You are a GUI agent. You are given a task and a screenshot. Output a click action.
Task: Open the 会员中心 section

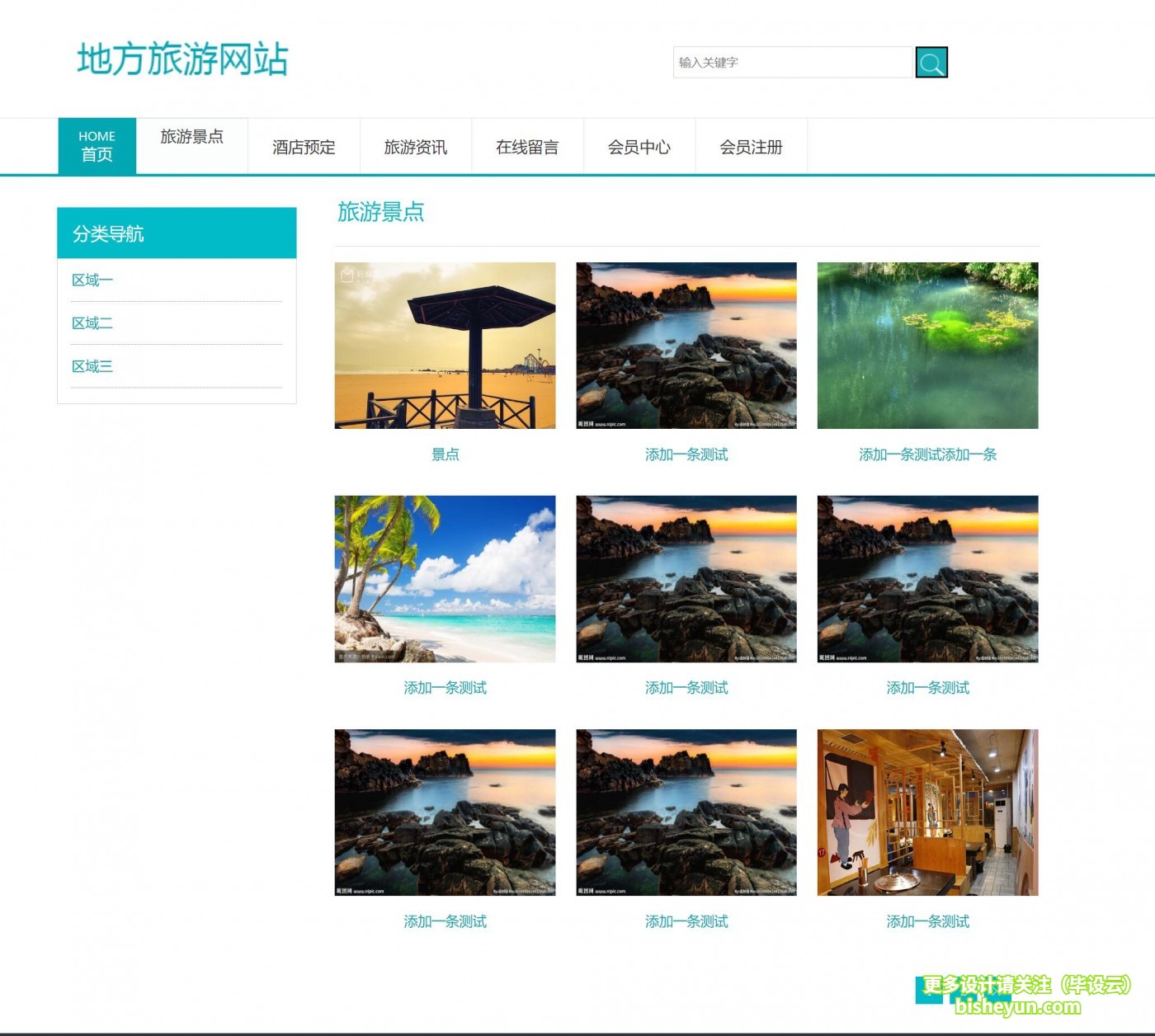click(x=640, y=148)
